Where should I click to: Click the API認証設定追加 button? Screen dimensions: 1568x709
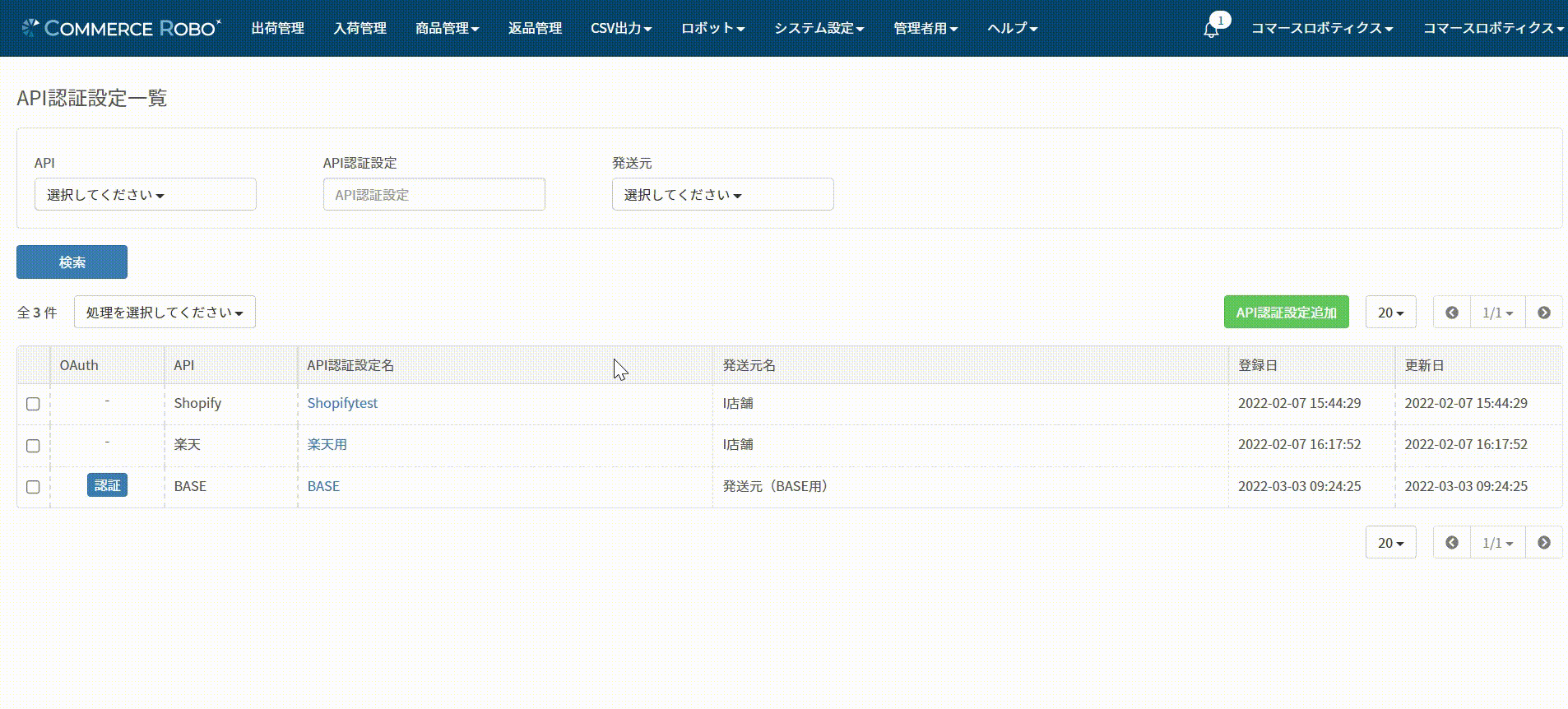click(1286, 313)
